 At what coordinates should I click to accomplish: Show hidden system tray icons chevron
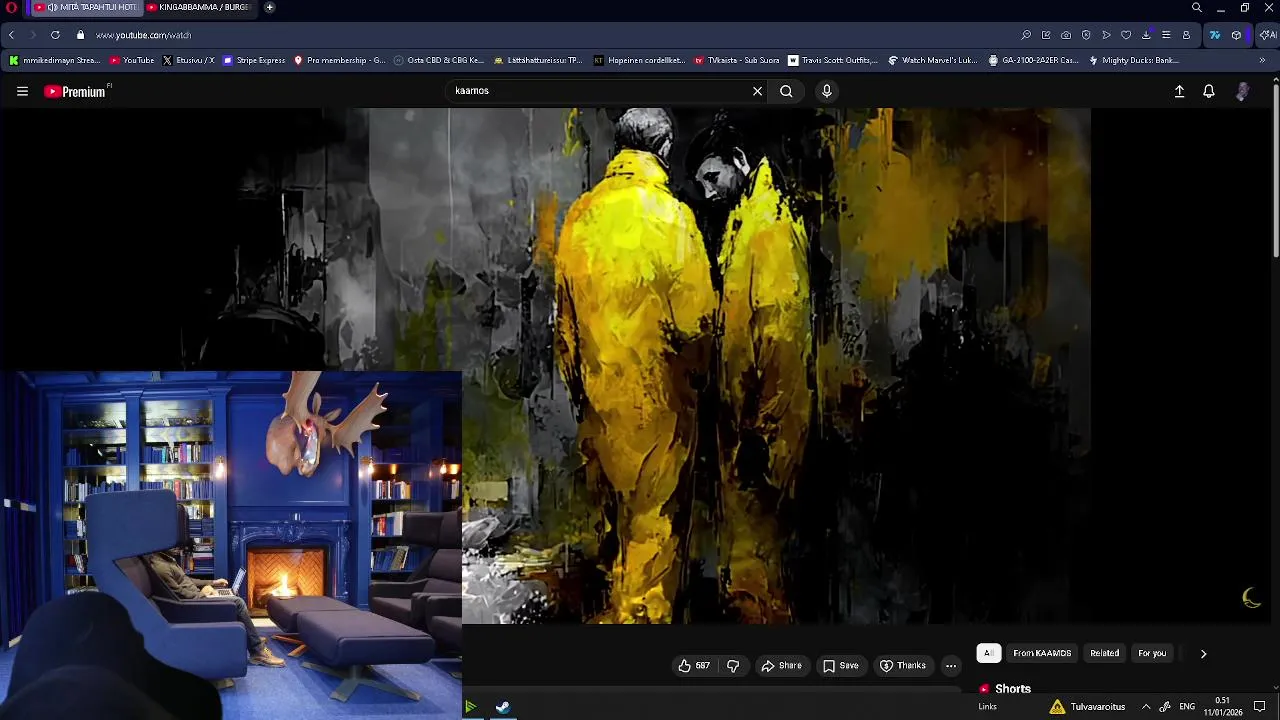click(x=1146, y=707)
